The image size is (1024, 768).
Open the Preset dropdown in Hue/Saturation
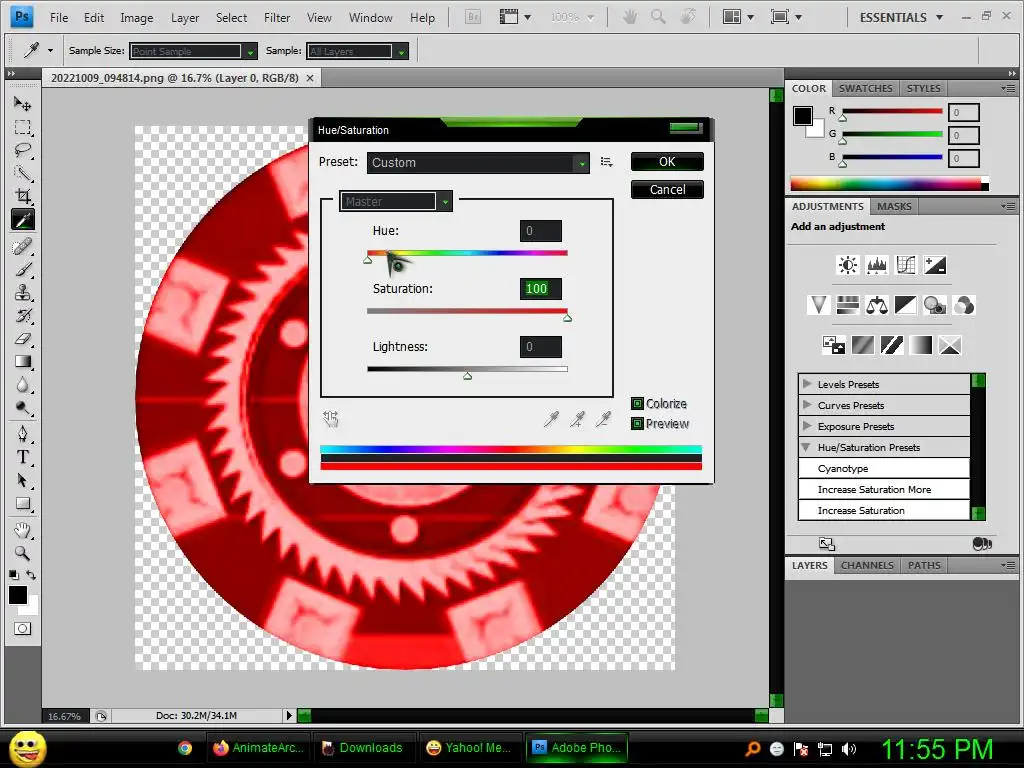coord(478,163)
